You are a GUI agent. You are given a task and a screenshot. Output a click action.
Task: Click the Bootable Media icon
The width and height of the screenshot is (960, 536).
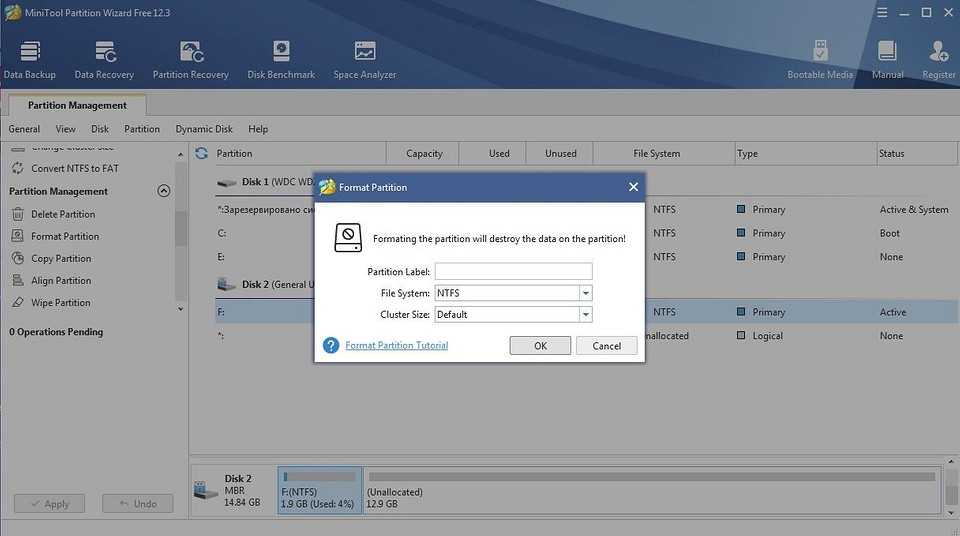(820, 60)
